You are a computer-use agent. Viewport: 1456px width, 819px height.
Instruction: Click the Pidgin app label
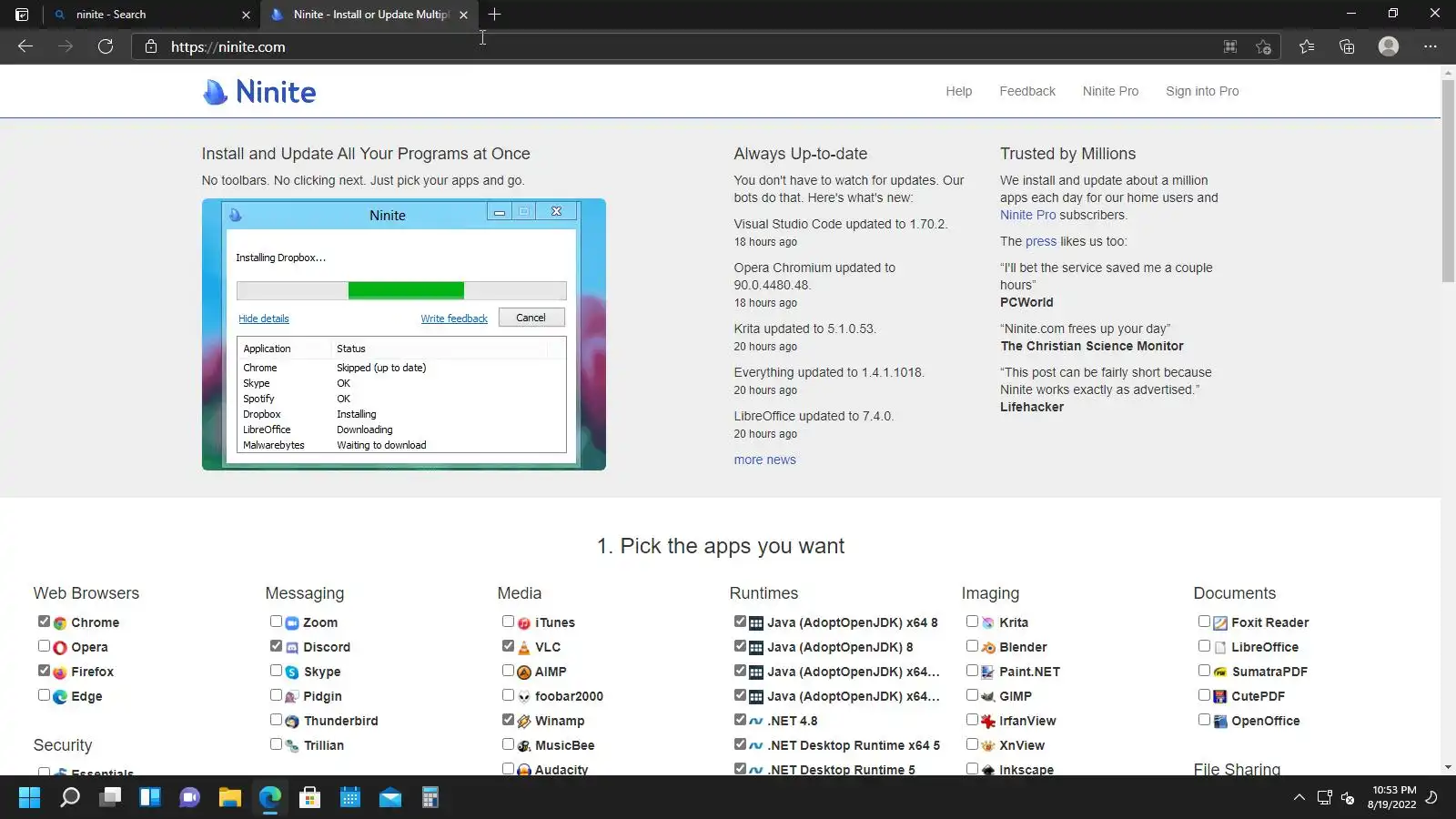pyautogui.click(x=323, y=697)
